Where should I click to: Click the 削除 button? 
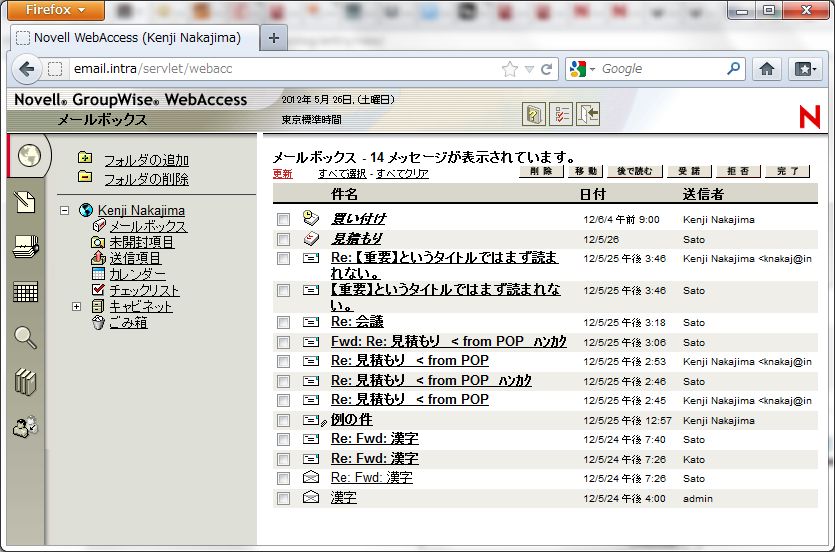pos(541,171)
